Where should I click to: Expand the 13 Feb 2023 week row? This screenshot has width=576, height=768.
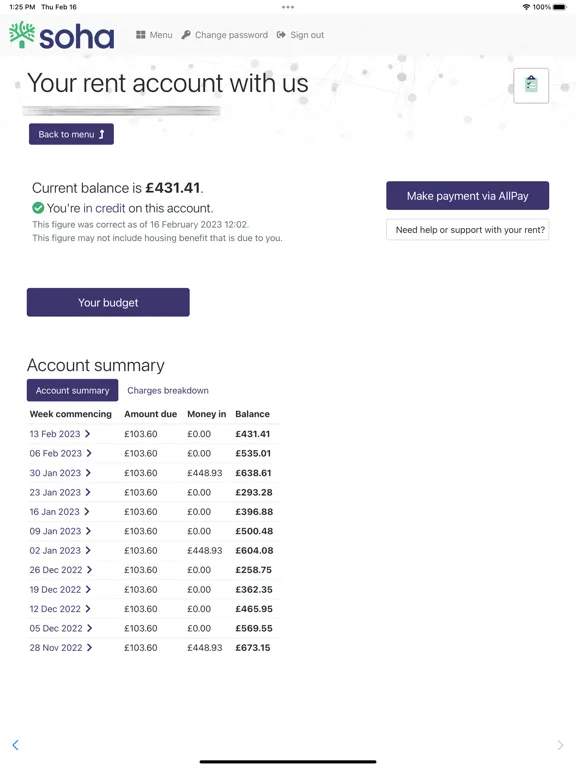[x=60, y=434]
